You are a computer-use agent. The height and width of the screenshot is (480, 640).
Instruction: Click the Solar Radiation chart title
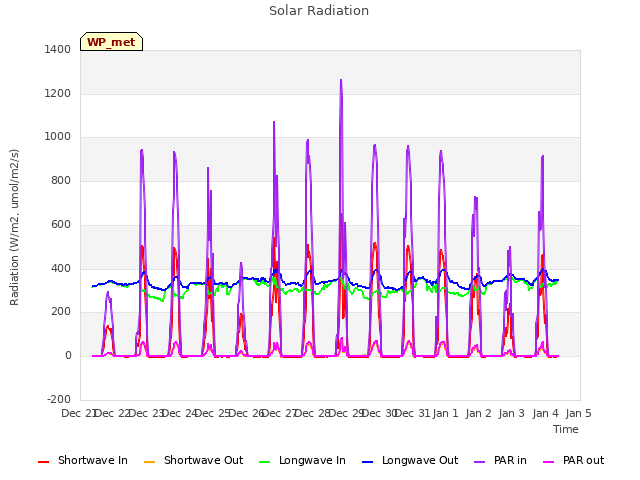(x=319, y=11)
